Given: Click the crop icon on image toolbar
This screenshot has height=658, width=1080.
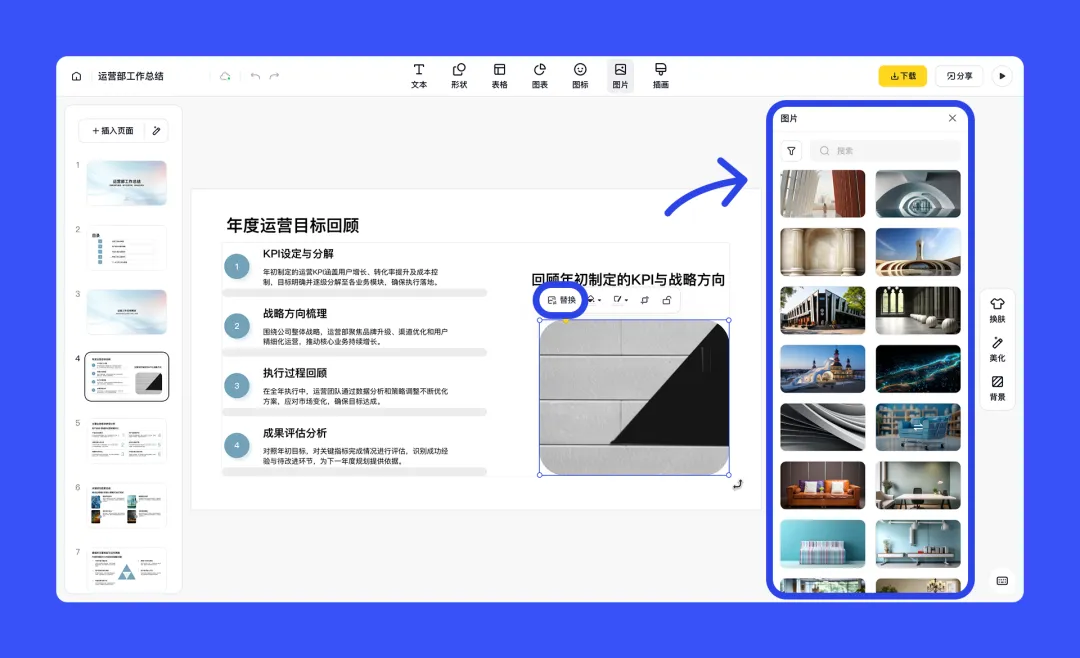Looking at the screenshot, I should [x=645, y=300].
